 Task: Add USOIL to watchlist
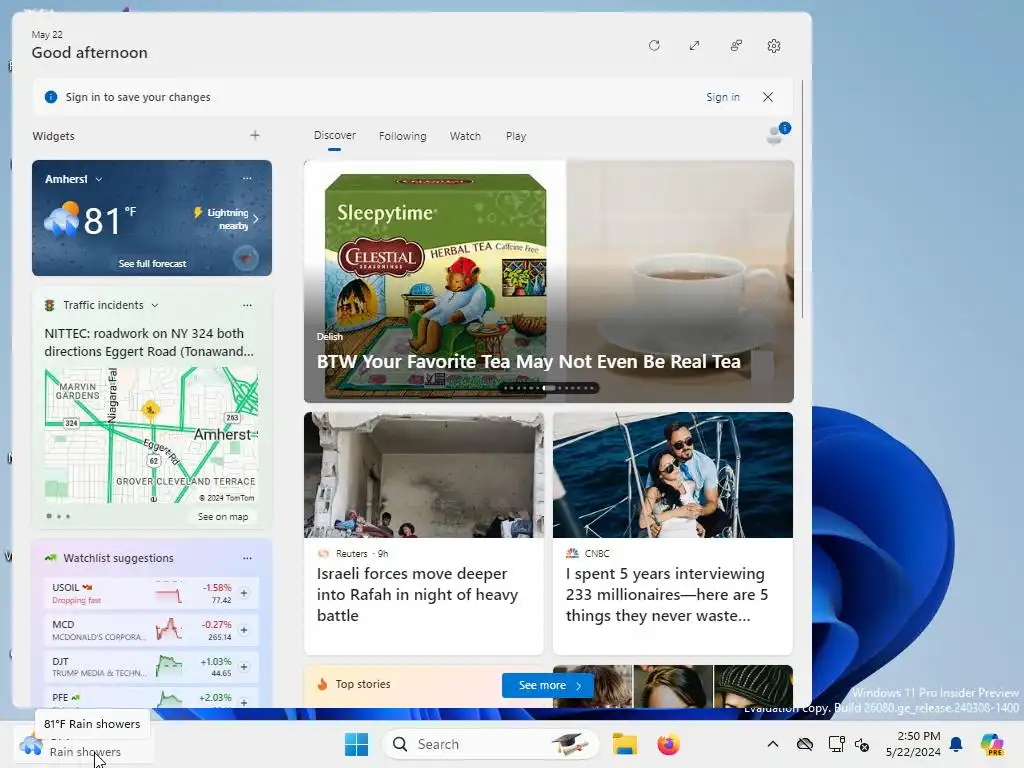tap(244, 593)
